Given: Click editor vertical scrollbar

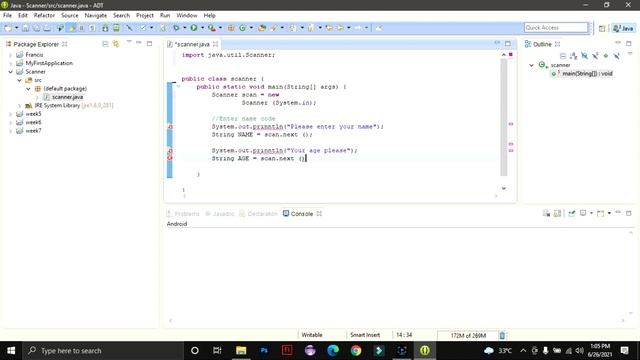Looking at the screenshot, I should tap(504, 118).
